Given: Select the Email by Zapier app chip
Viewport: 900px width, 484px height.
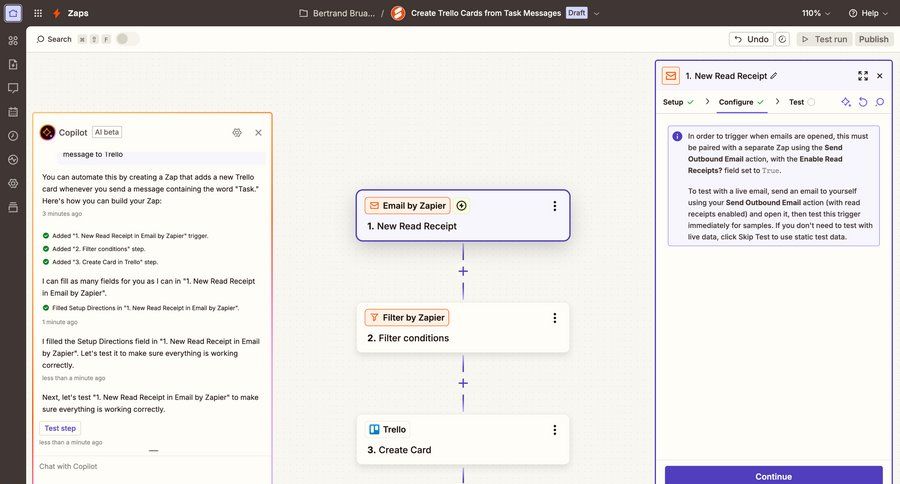Looking at the screenshot, I should 408,206.
